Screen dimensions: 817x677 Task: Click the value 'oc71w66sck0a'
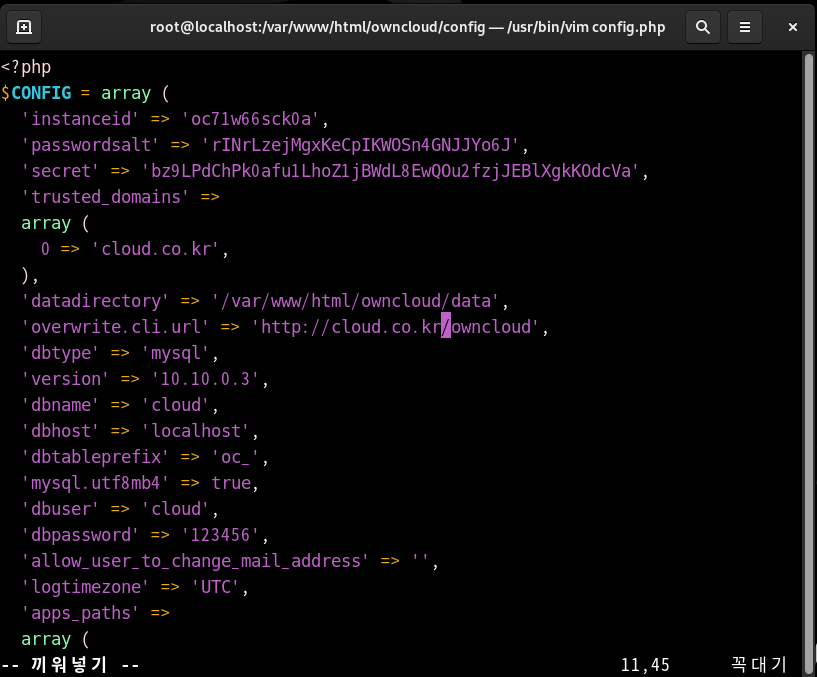tap(251, 119)
